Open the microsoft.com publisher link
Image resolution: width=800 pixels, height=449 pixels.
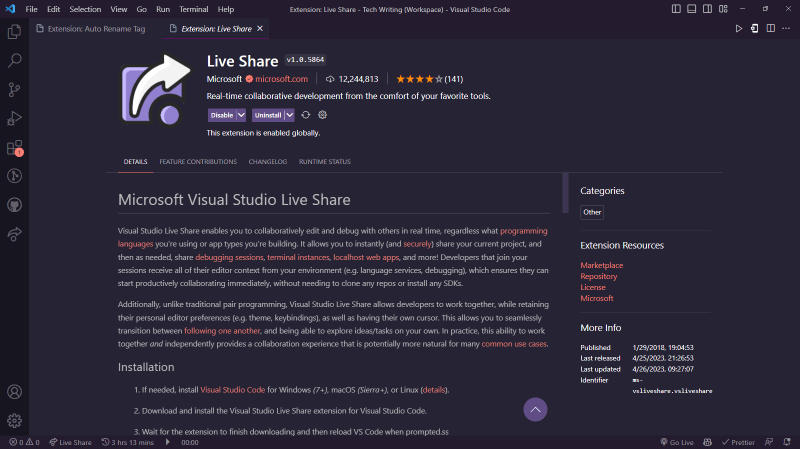coord(281,79)
